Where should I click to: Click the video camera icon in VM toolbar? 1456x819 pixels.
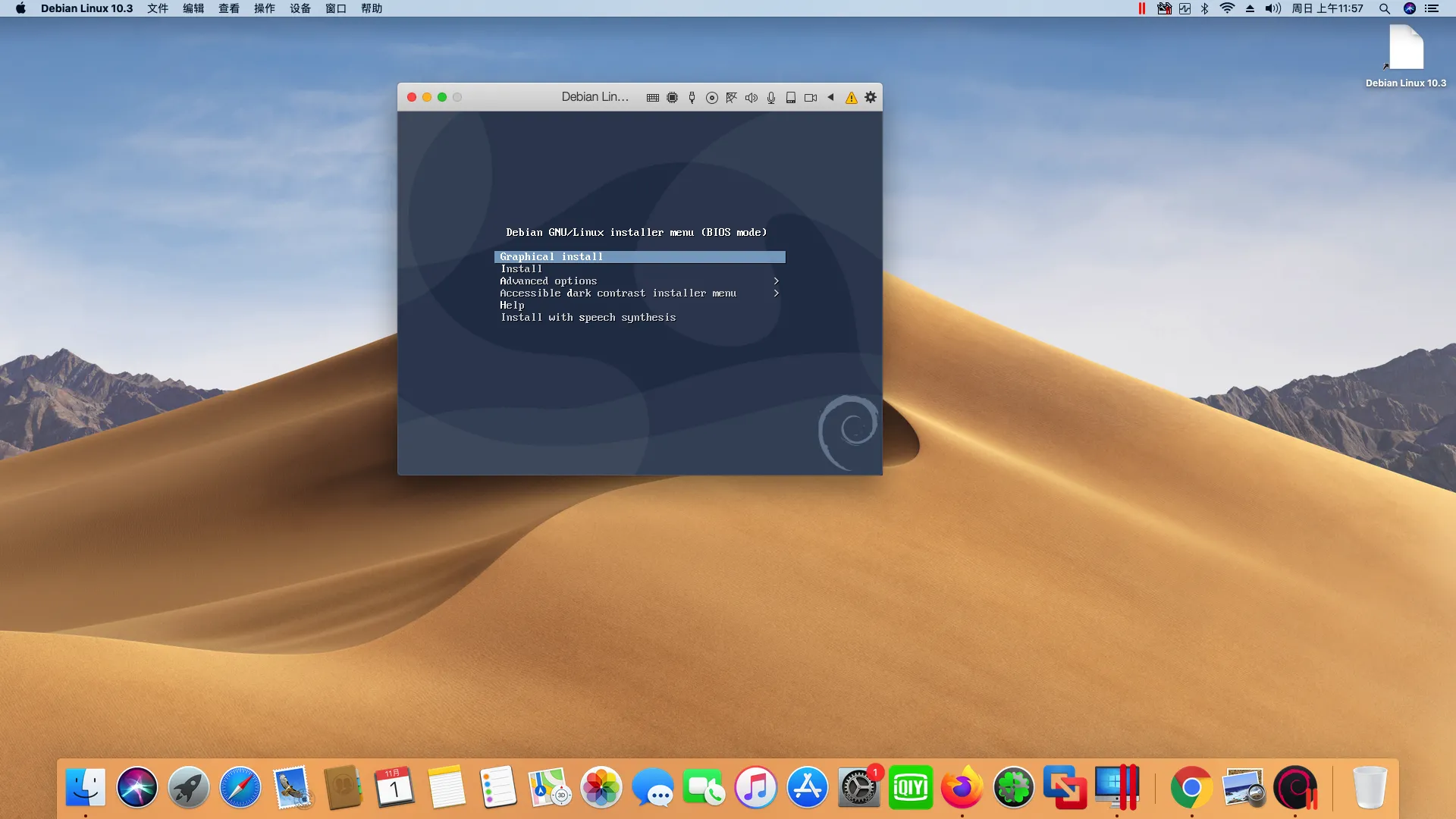coord(811,98)
